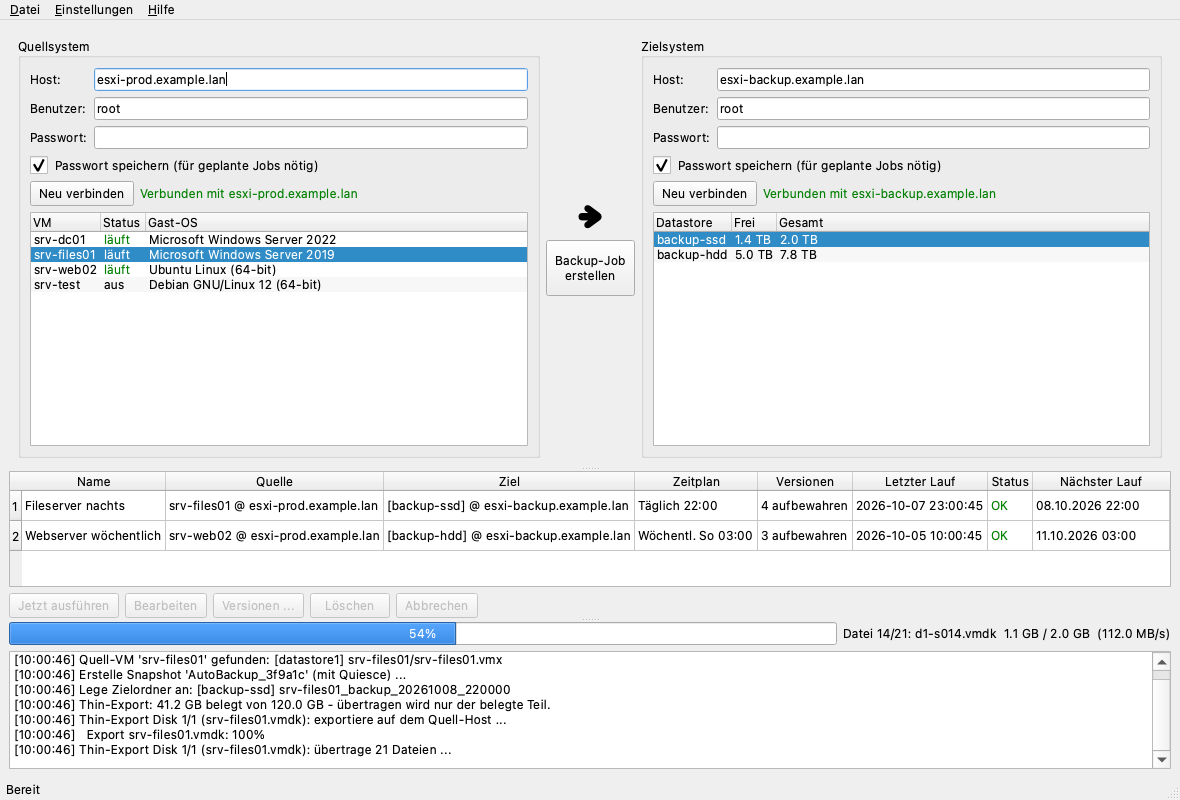The width and height of the screenshot is (1180, 800).
Task: Sort jobs by the Quelle column
Action: tap(275, 482)
